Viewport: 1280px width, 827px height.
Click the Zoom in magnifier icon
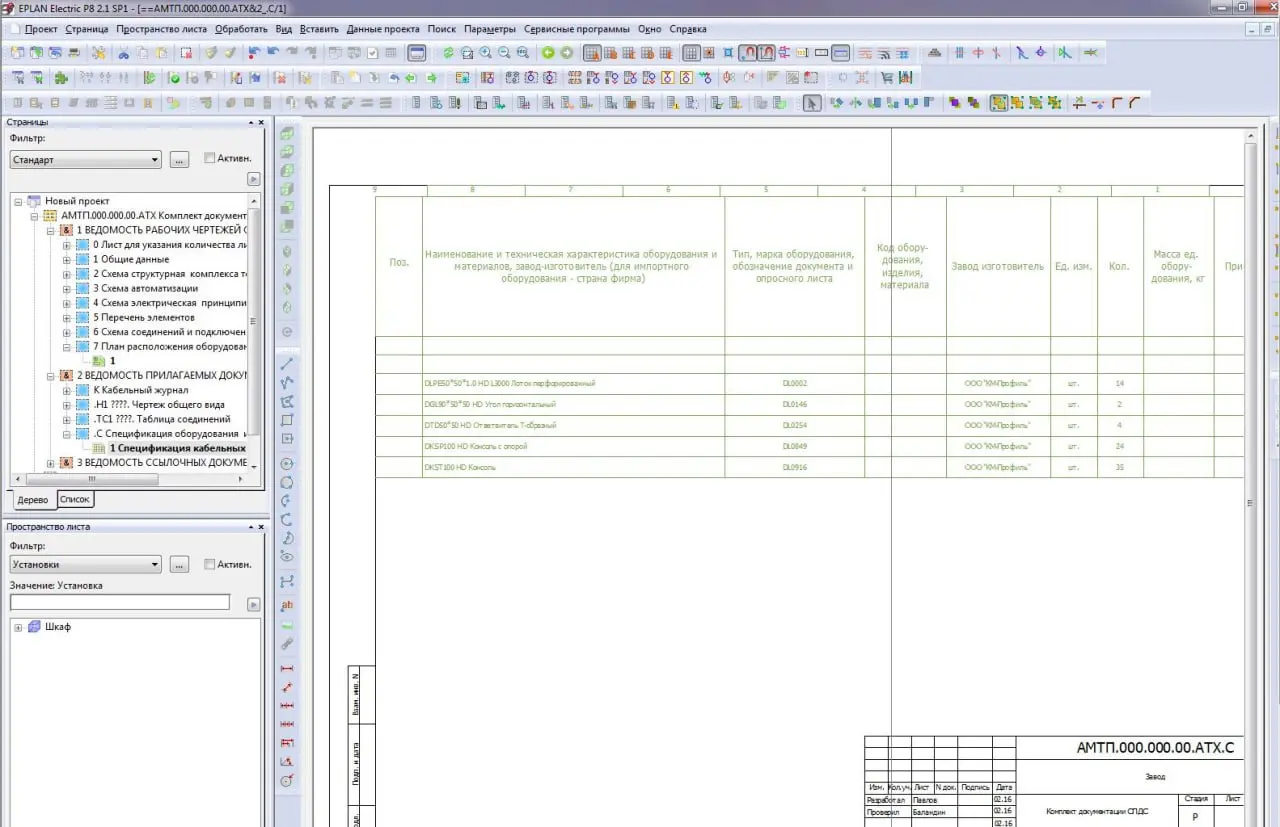pos(485,53)
